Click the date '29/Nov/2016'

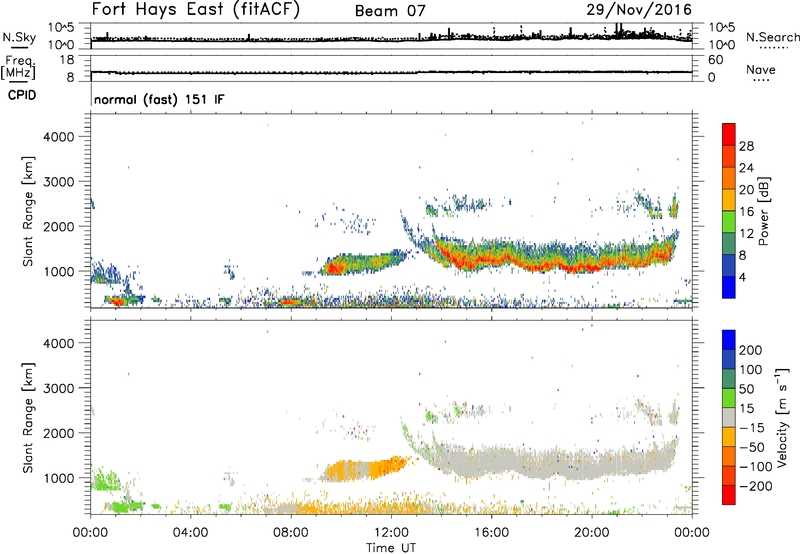[639, 9]
